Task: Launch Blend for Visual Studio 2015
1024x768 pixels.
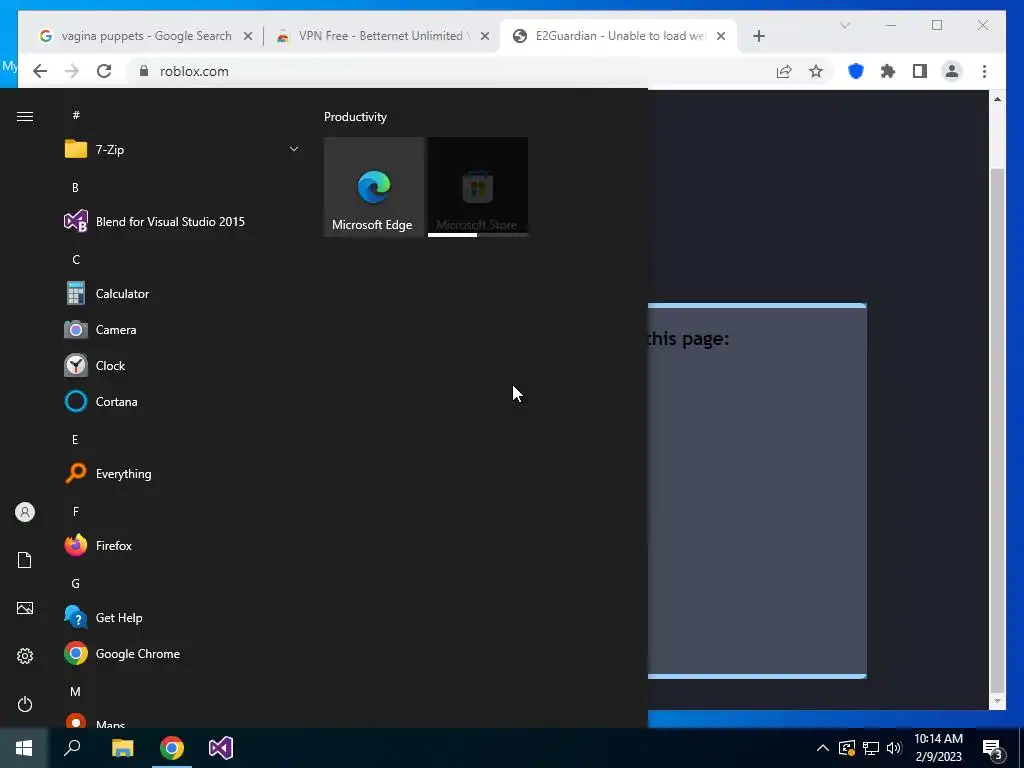Action: click(x=182, y=221)
